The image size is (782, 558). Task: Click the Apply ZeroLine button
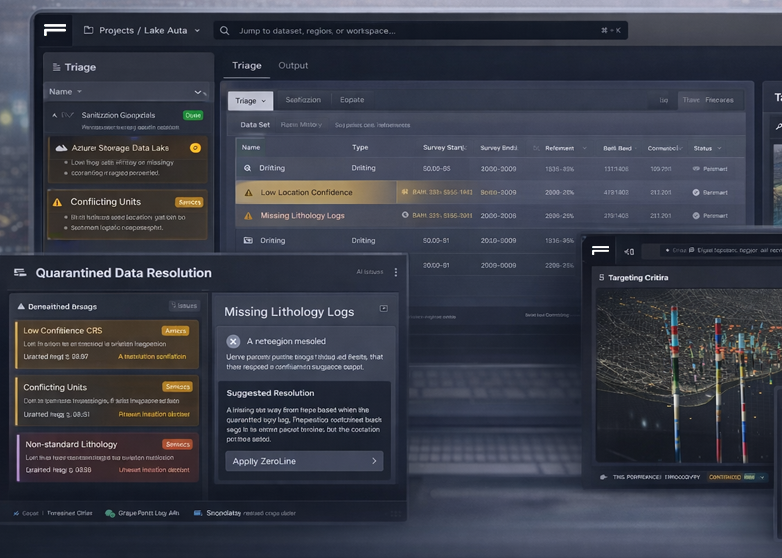304,461
